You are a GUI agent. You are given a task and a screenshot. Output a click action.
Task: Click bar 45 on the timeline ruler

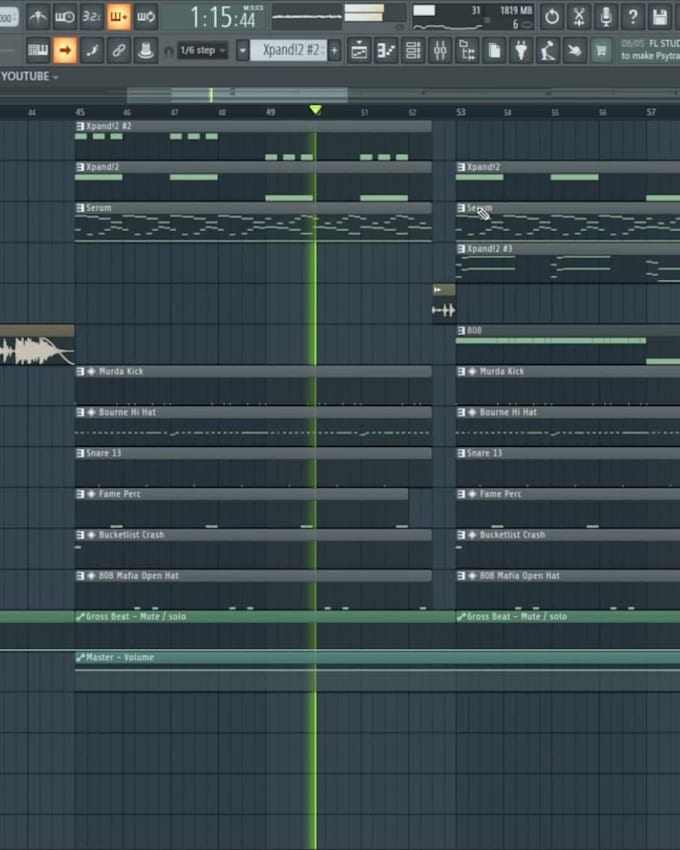pos(80,112)
